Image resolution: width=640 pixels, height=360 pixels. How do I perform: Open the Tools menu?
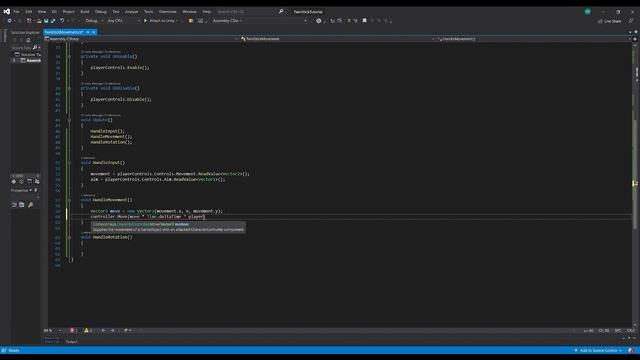(x=149, y=11)
